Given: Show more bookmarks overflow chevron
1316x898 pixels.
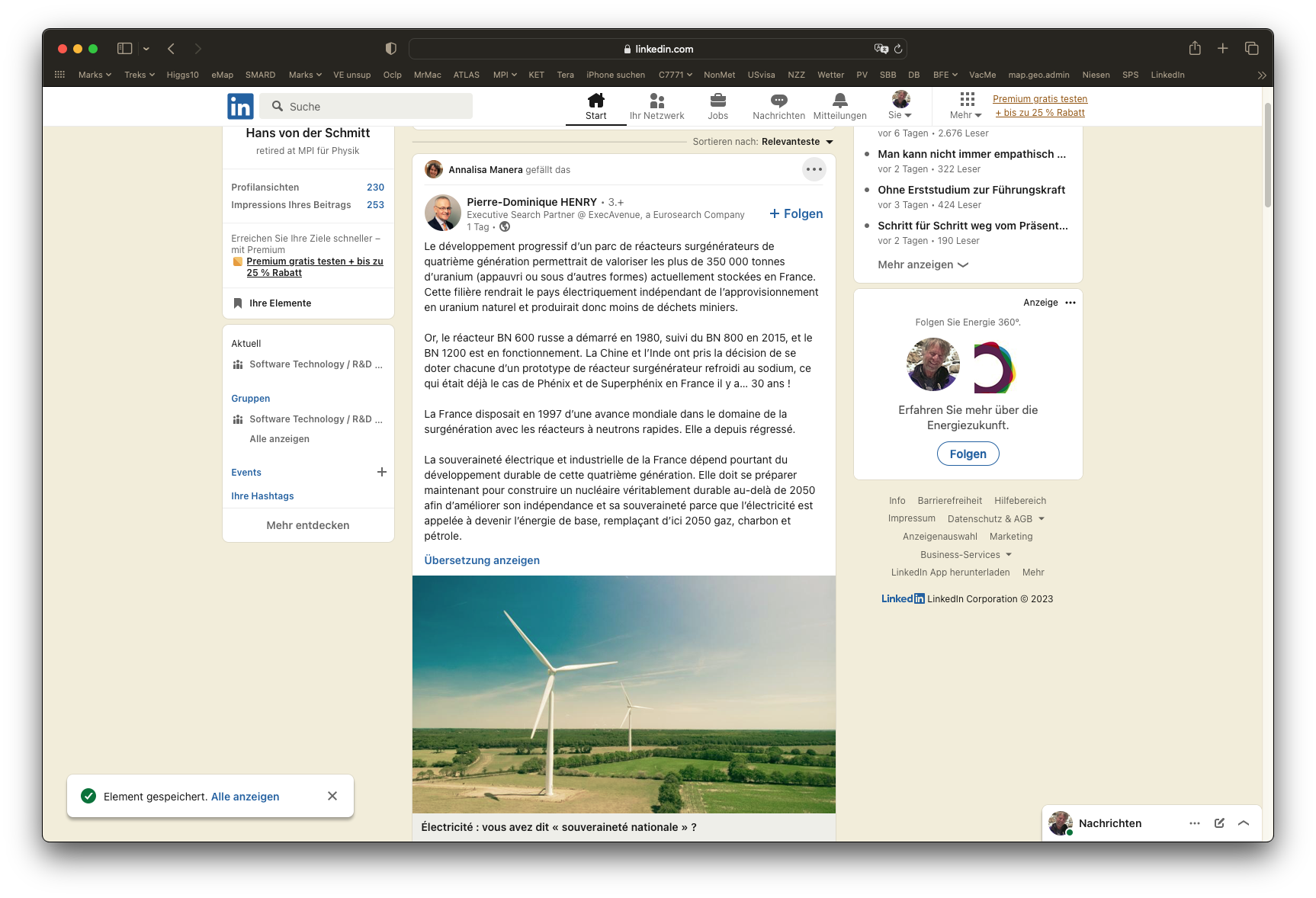Looking at the screenshot, I should coord(1262,75).
